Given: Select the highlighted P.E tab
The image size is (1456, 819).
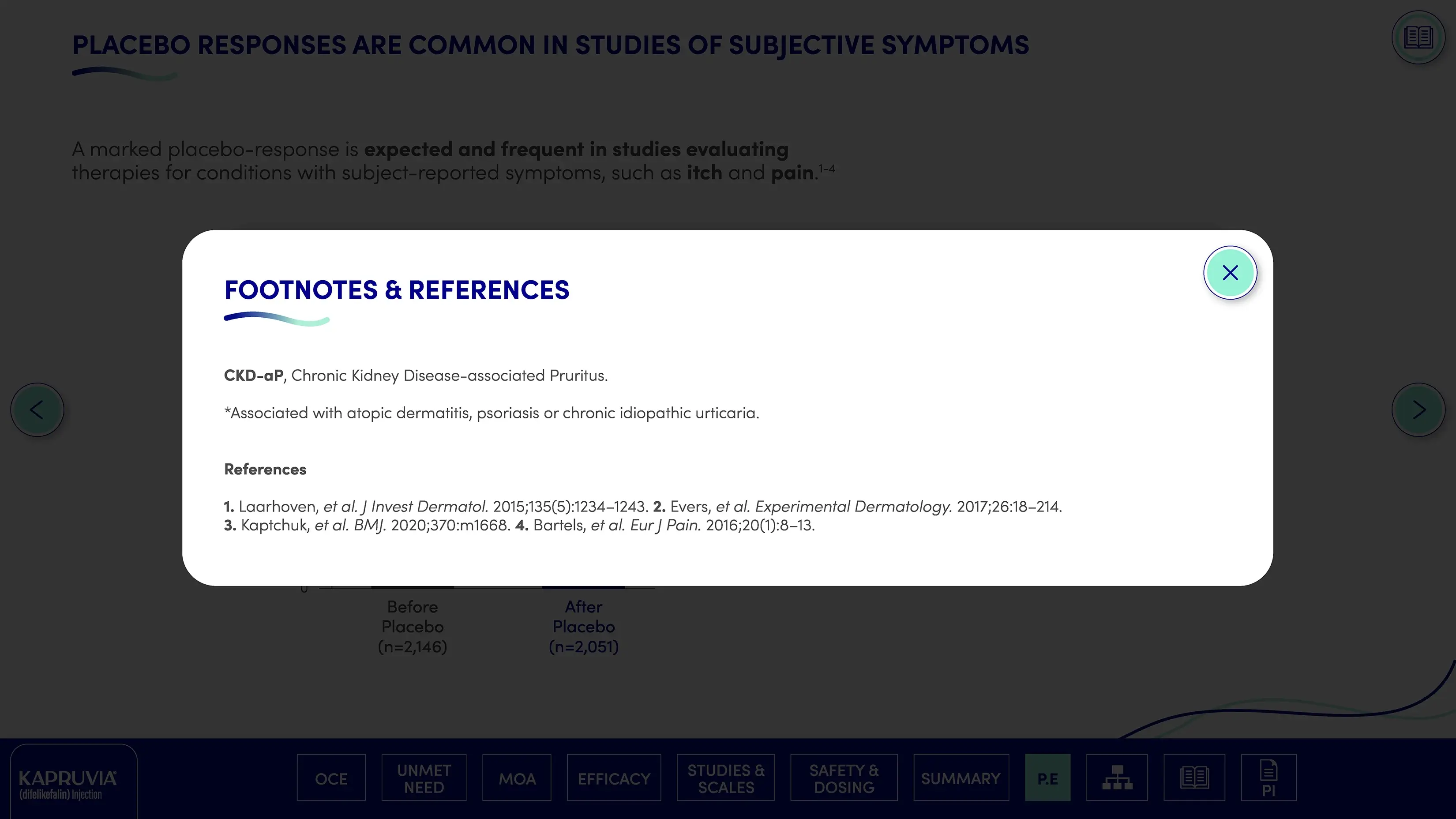Looking at the screenshot, I should (x=1047, y=778).
